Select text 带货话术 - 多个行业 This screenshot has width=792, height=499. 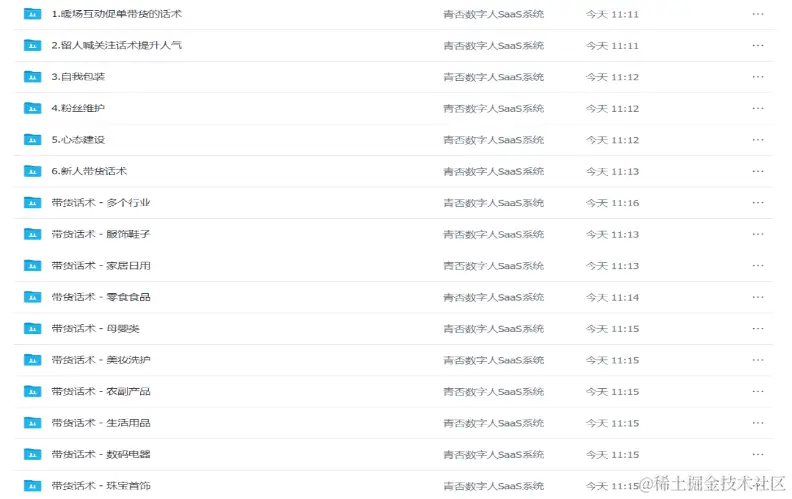click(101, 203)
